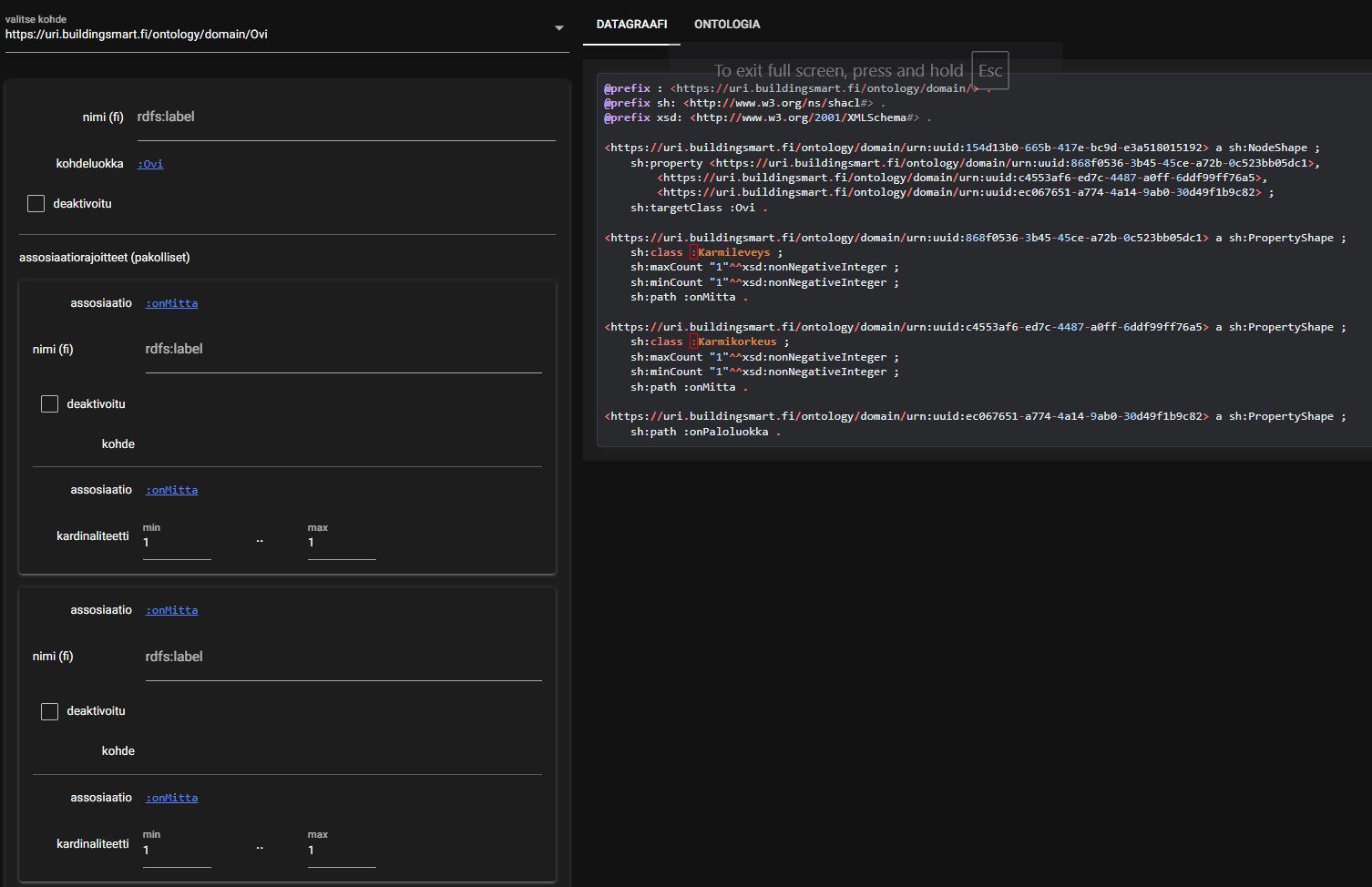This screenshot has width=1372, height=887.
Task: Toggle the deaktivoitu checkbox below kohdeluokka
Action: tap(36, 204)
